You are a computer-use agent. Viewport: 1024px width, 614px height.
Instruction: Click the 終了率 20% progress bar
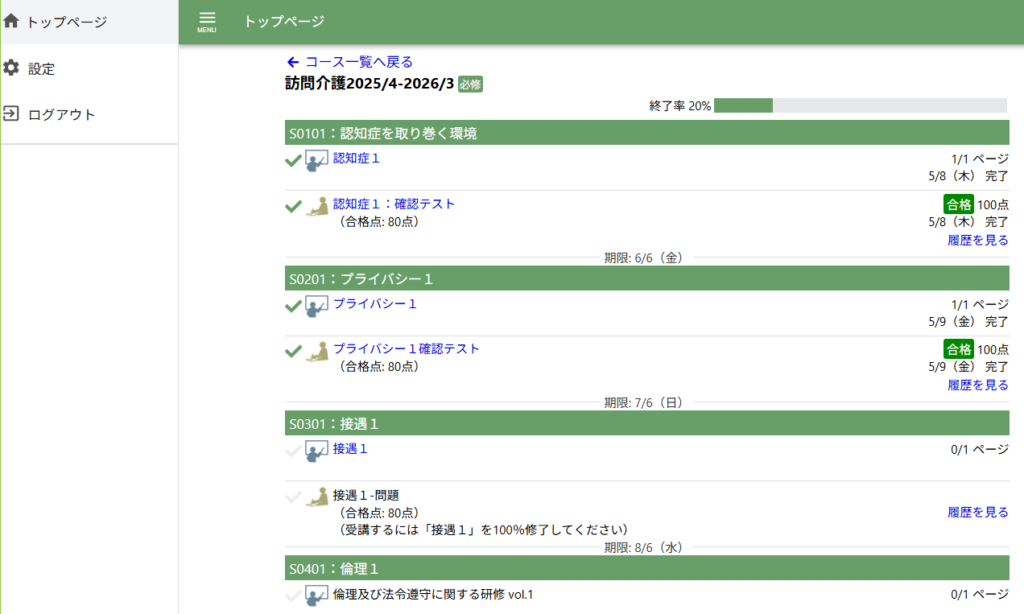[x=861, y=105]
